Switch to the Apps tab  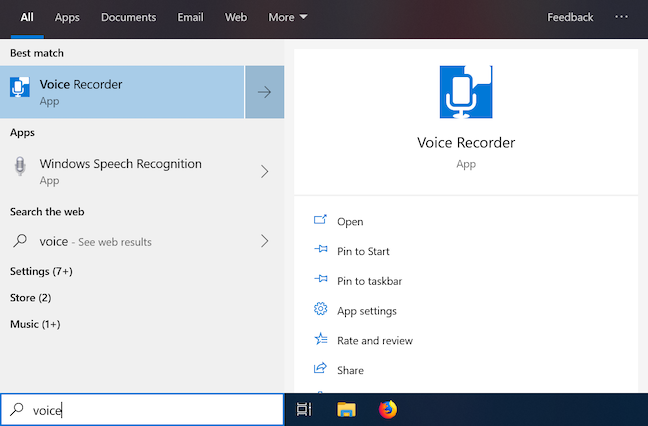67,17
